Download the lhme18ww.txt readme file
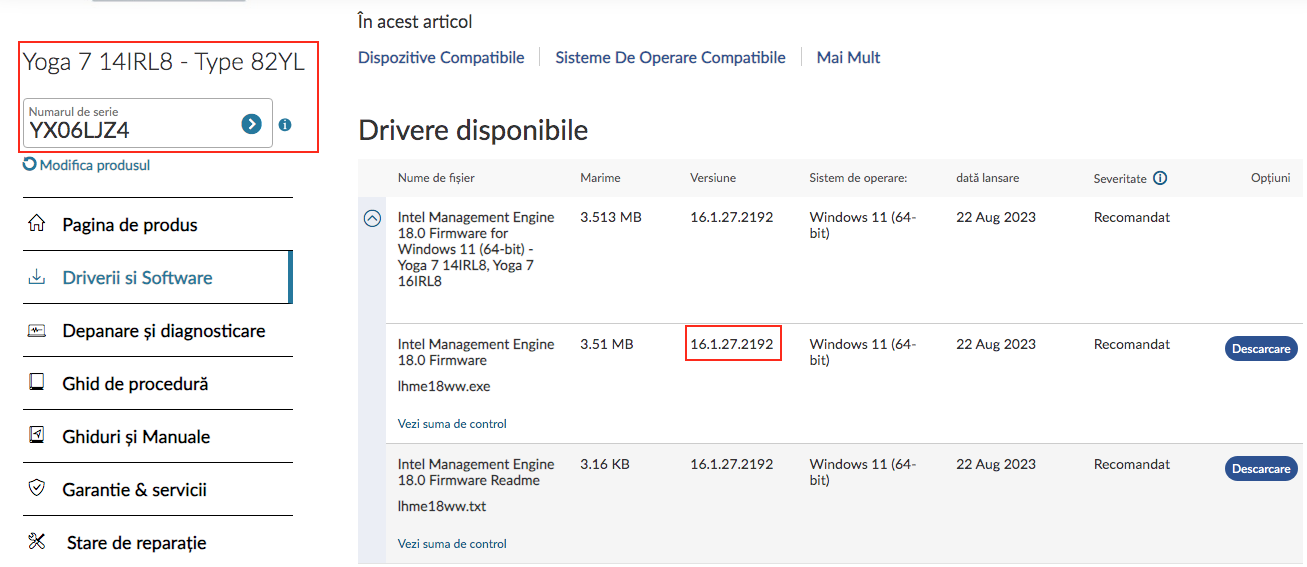This screenshot has height=567, width=1307. click(x=1261, y=469)
